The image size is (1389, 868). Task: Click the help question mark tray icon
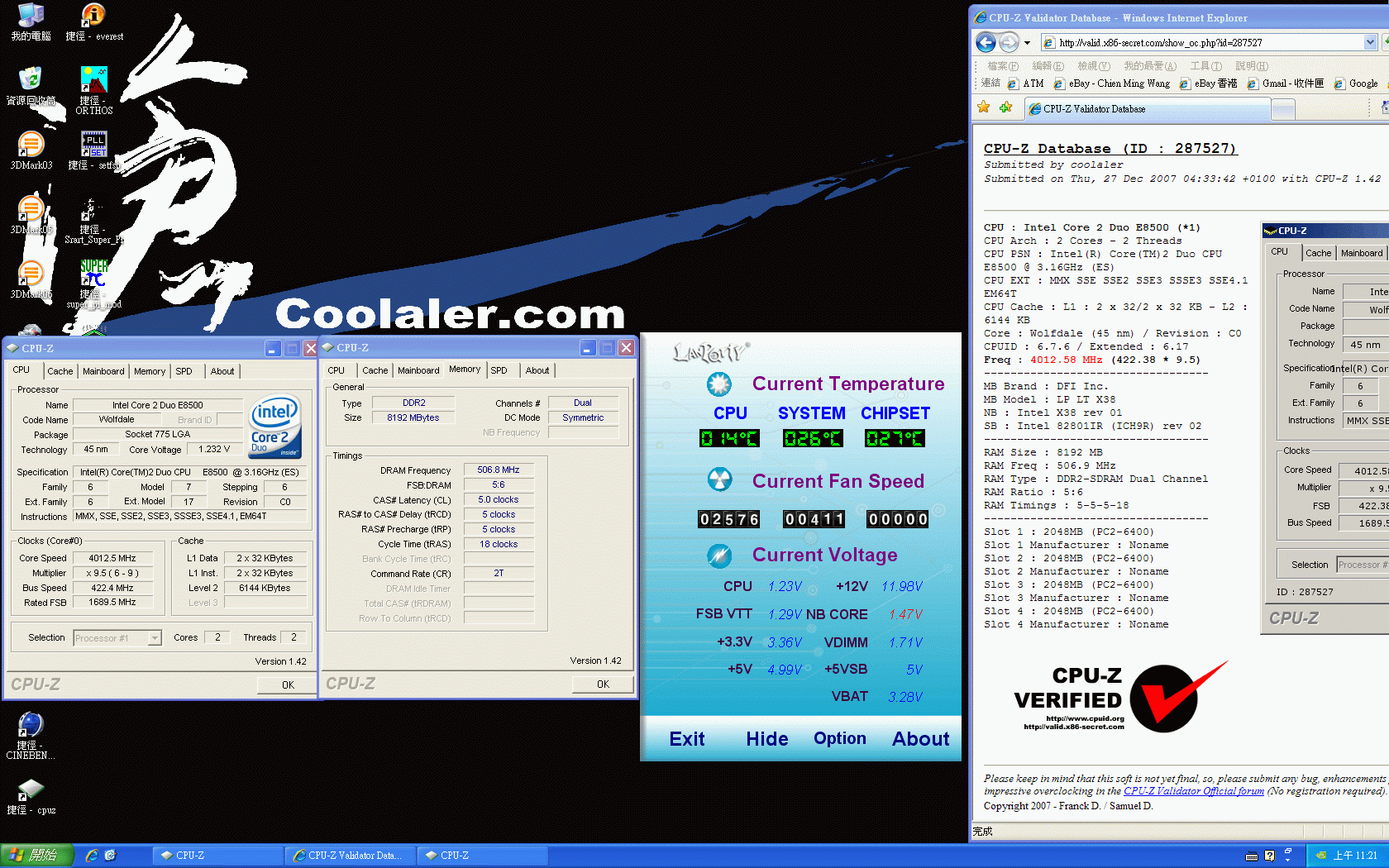point(1269,856)
